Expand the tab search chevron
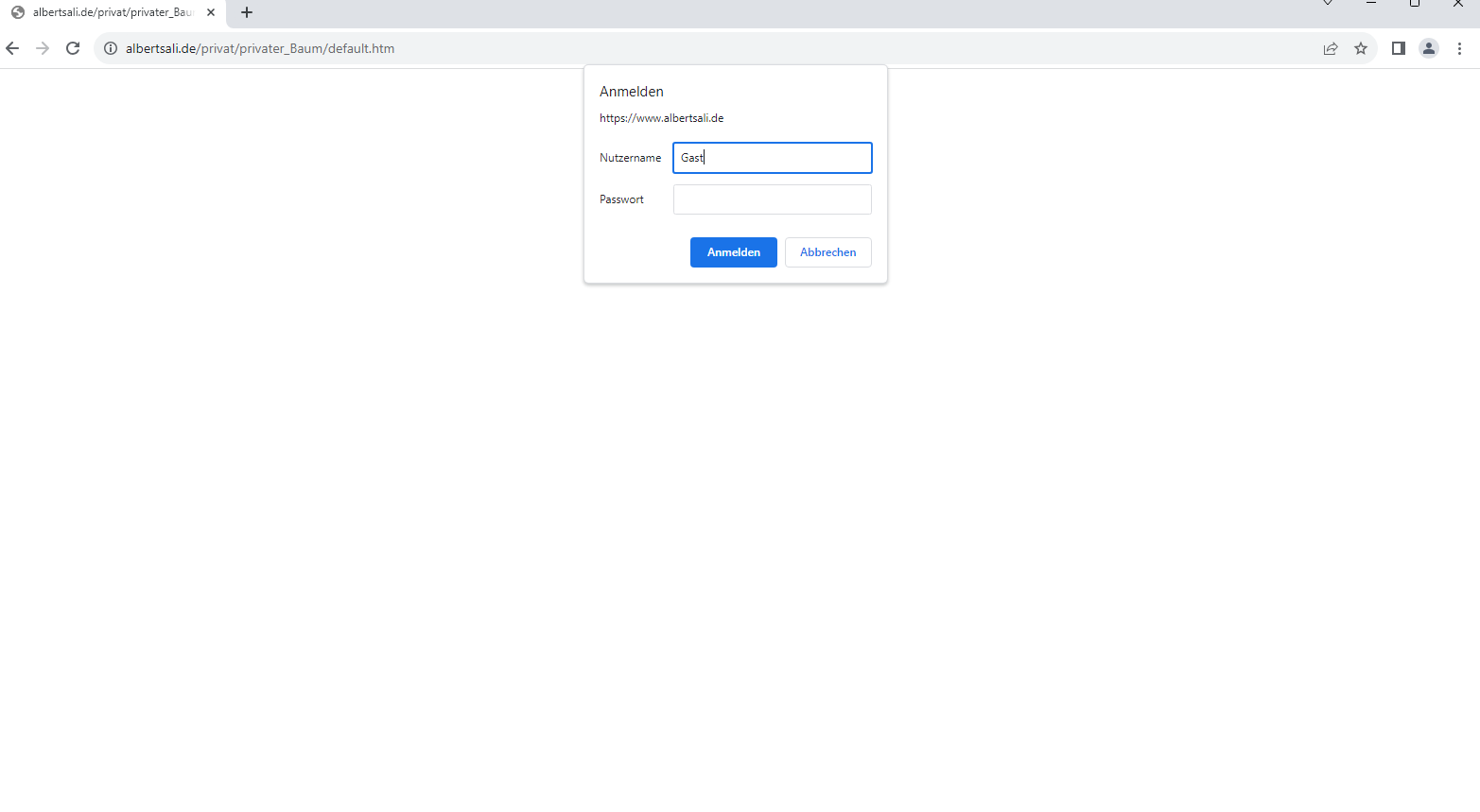 coord(1328,4)
